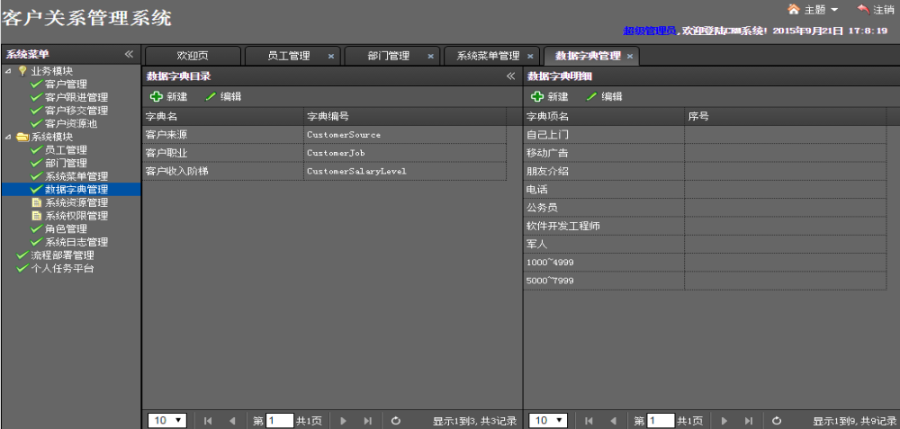Select the 自己上门 detail row
Screen dimensions: 900x429
(705, 135)
